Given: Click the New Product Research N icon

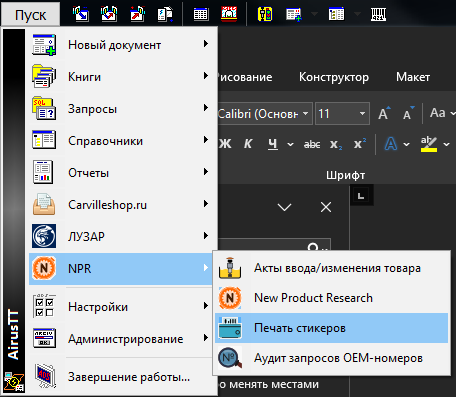Looking at the screenshot, I should pos(230,298).
